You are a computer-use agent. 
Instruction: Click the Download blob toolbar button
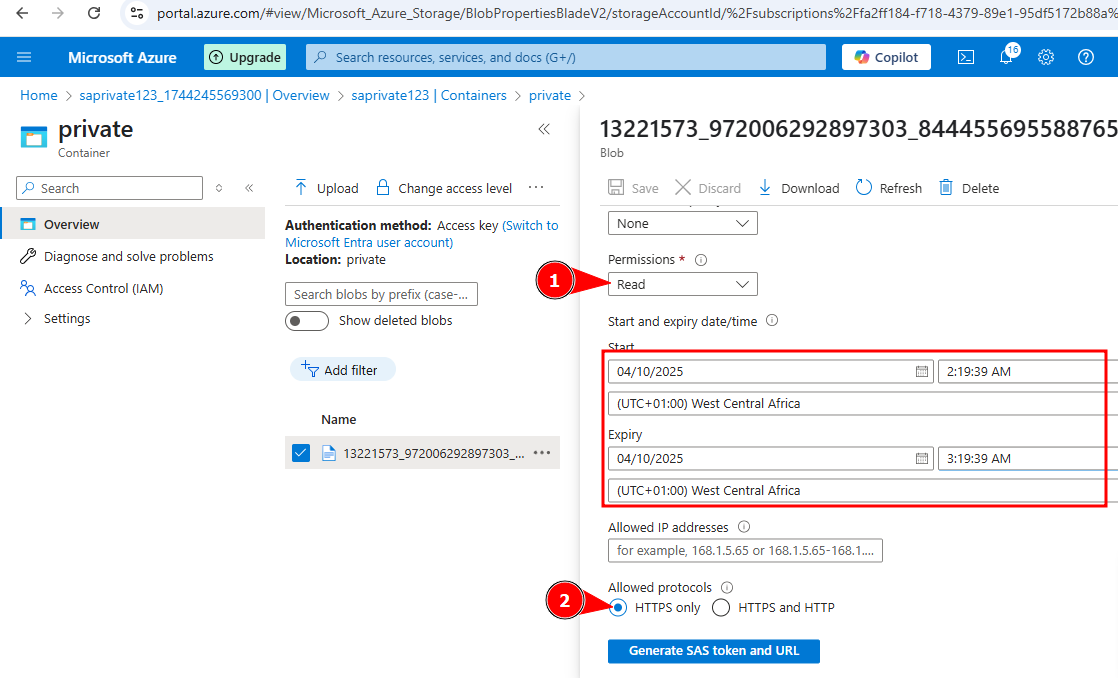tap(799, 188)
